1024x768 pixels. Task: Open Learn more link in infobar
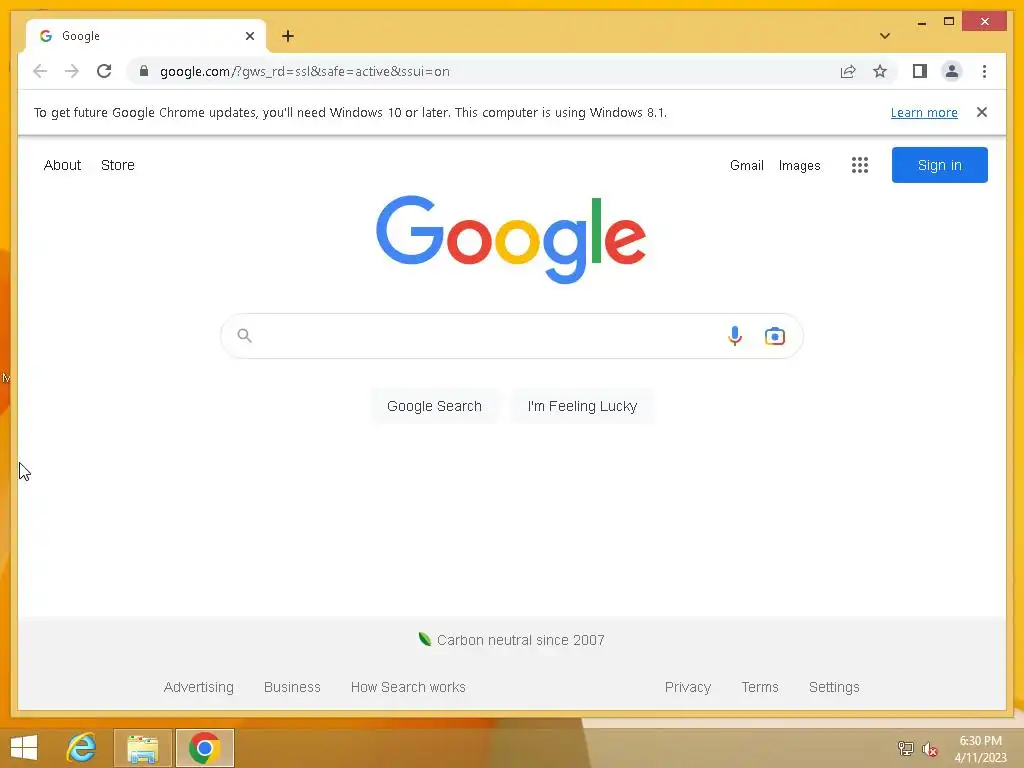(923, 112)
